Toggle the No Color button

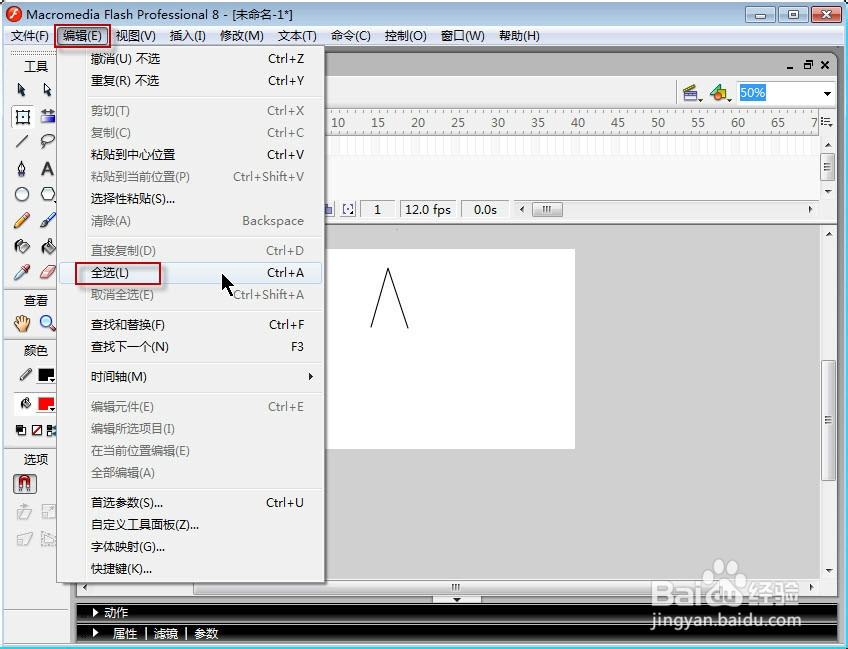coord(37,430)
